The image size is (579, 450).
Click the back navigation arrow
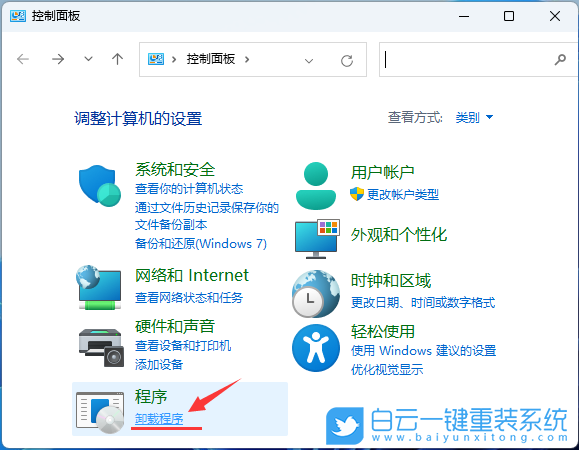(x=23, y=59)
